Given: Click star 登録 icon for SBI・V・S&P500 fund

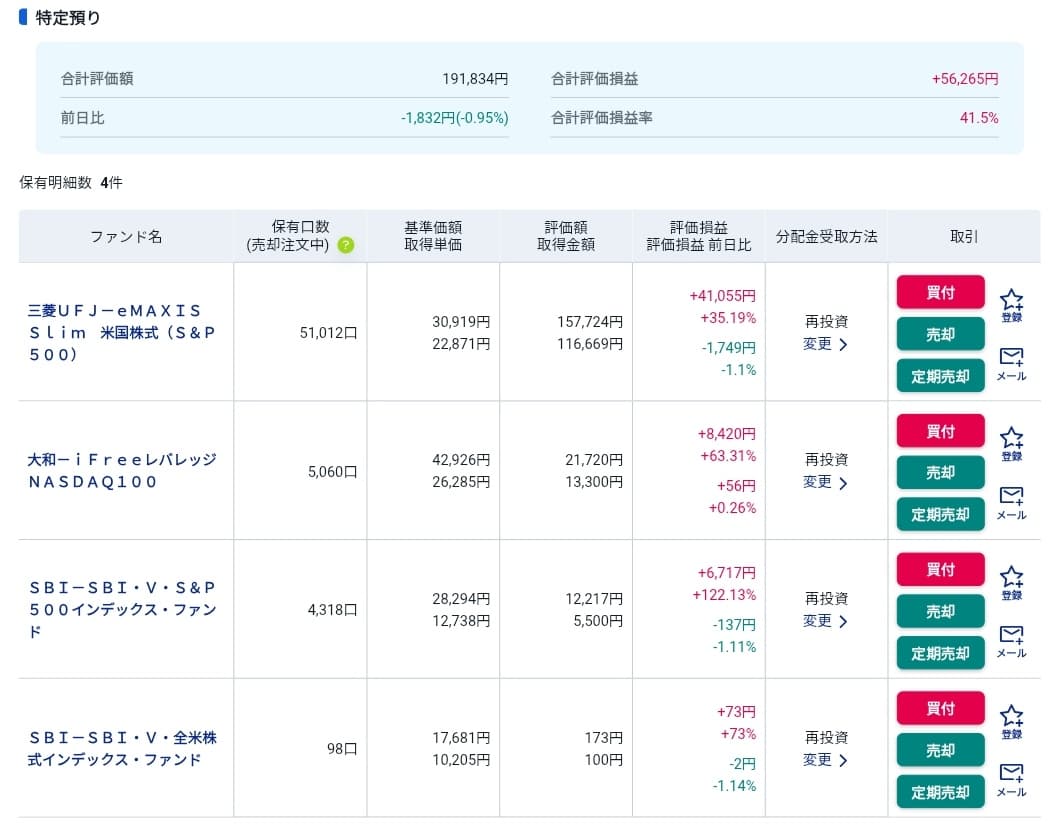Looking at the screenshot, I should pyautogui.click(x=1011, y=578).
